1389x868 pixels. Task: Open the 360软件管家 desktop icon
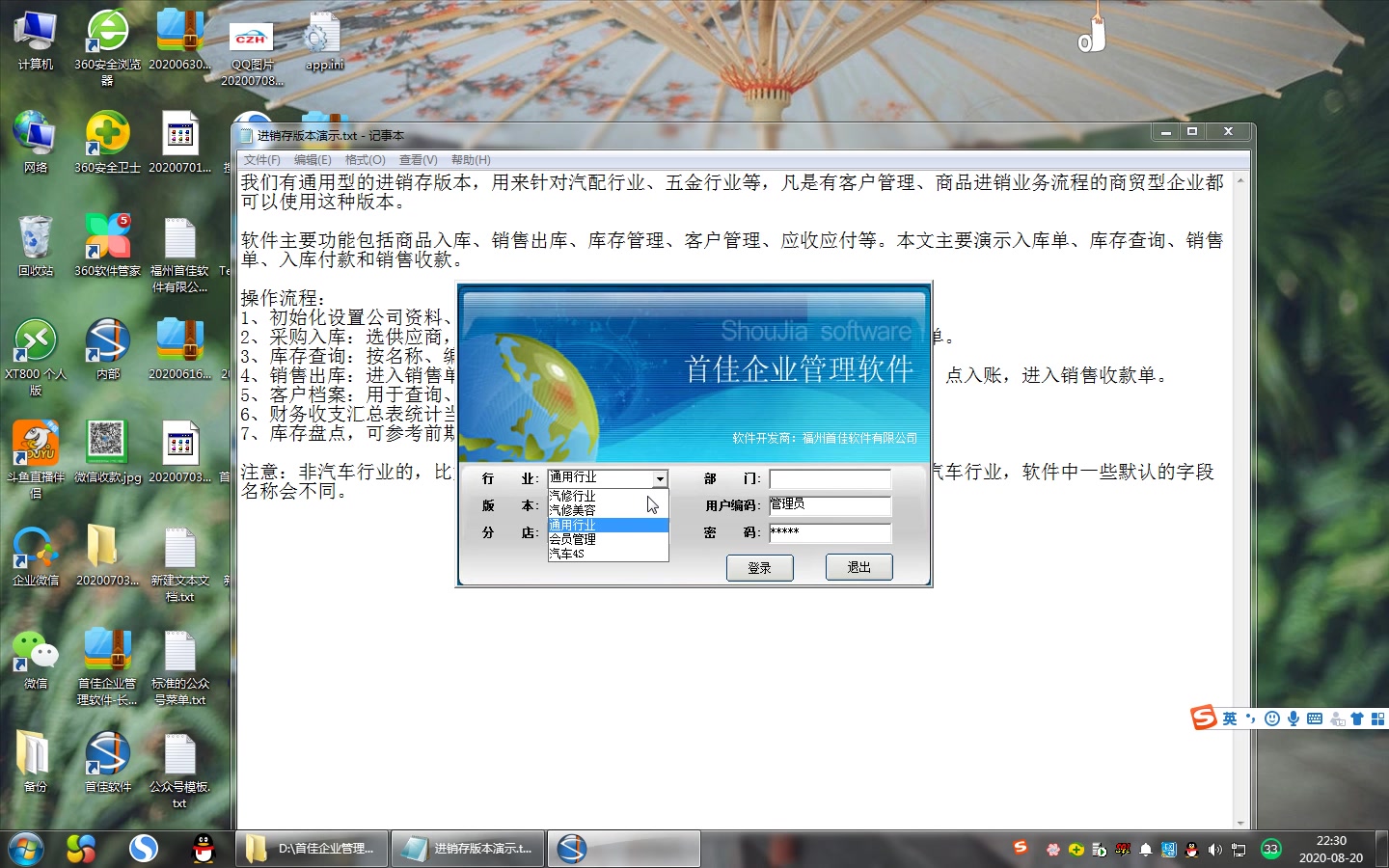pyautogui.click(x=107, y=246)
